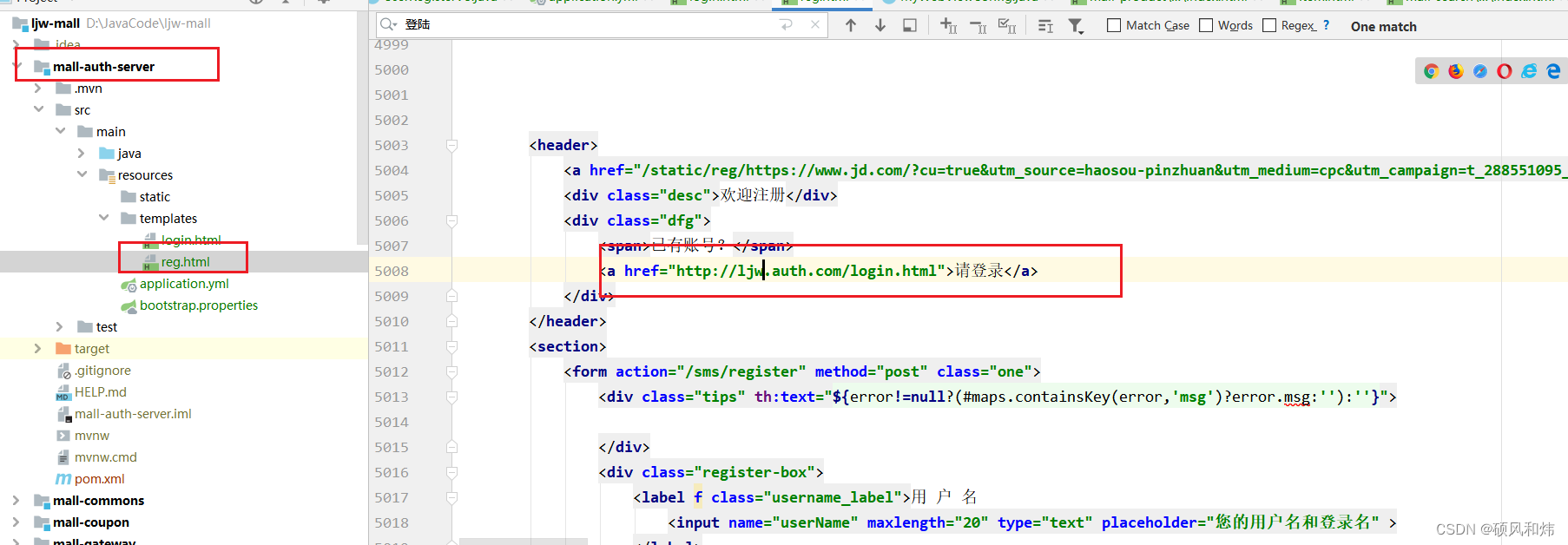
Task: Click the regex help question mark
Action: [x=1326, y=25]
